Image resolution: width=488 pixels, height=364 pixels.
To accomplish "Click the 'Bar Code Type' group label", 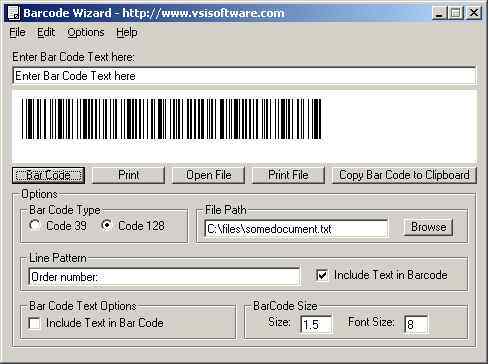I will point(65,210).
